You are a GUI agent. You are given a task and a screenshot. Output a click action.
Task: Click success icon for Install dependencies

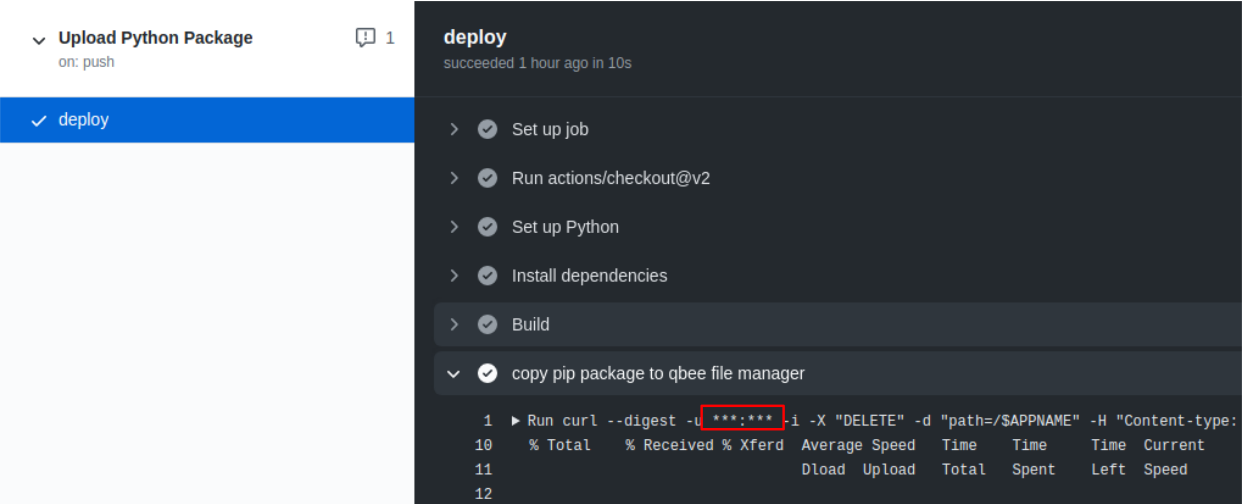tap(487, 275)
